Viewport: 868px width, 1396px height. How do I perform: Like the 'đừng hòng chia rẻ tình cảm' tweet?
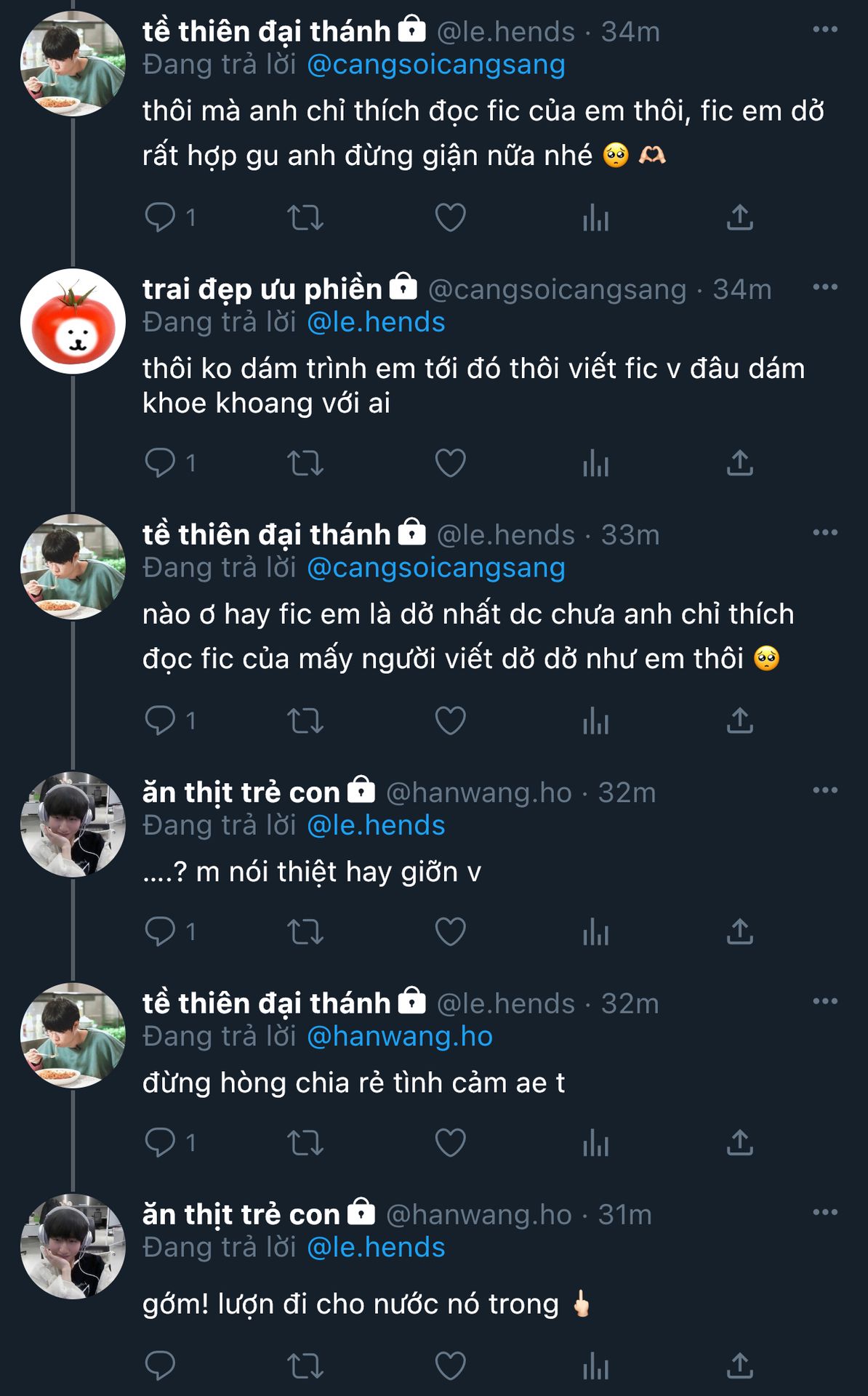[450, 1142]
